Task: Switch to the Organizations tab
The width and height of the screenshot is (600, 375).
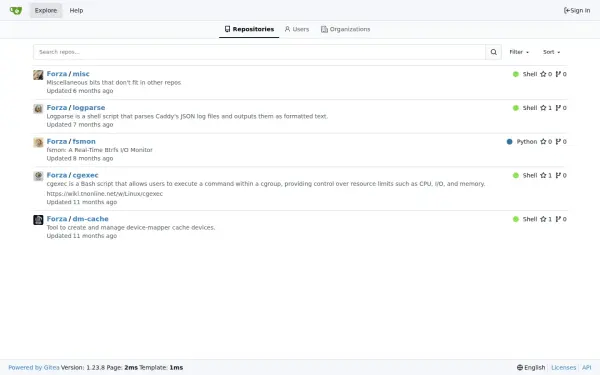Action: click(346, 29)
